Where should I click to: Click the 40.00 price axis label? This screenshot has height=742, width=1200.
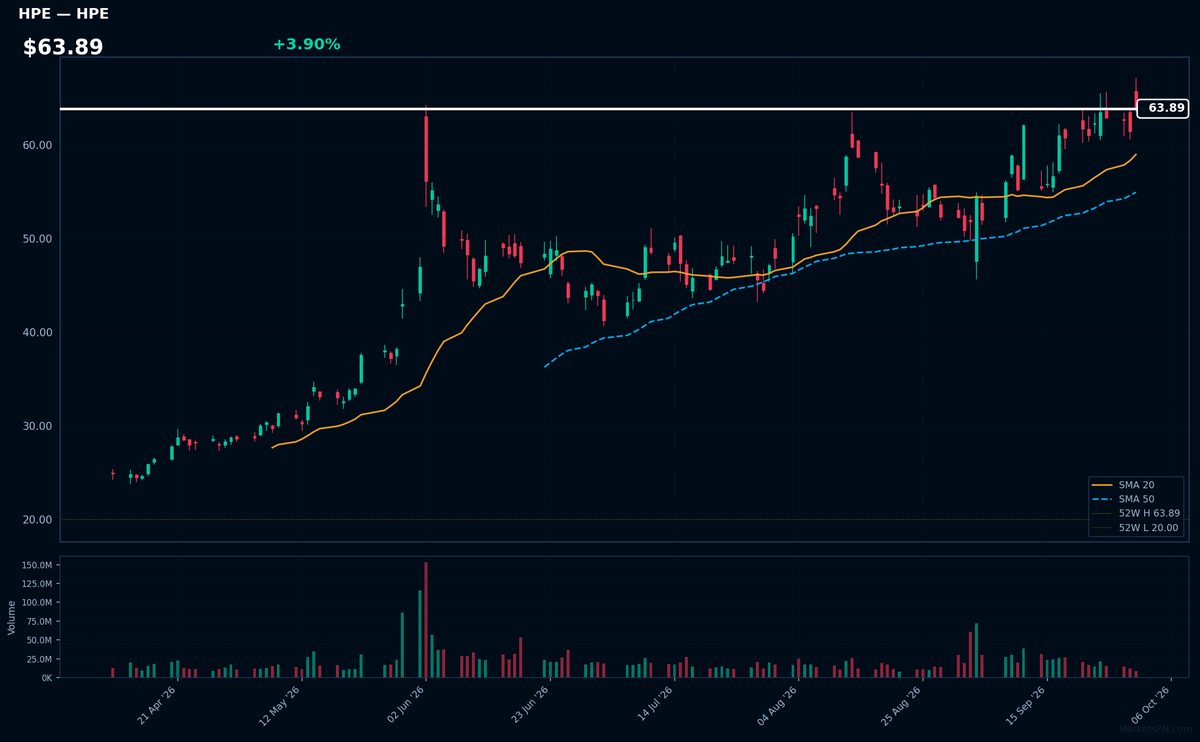(x=37, y=332)
